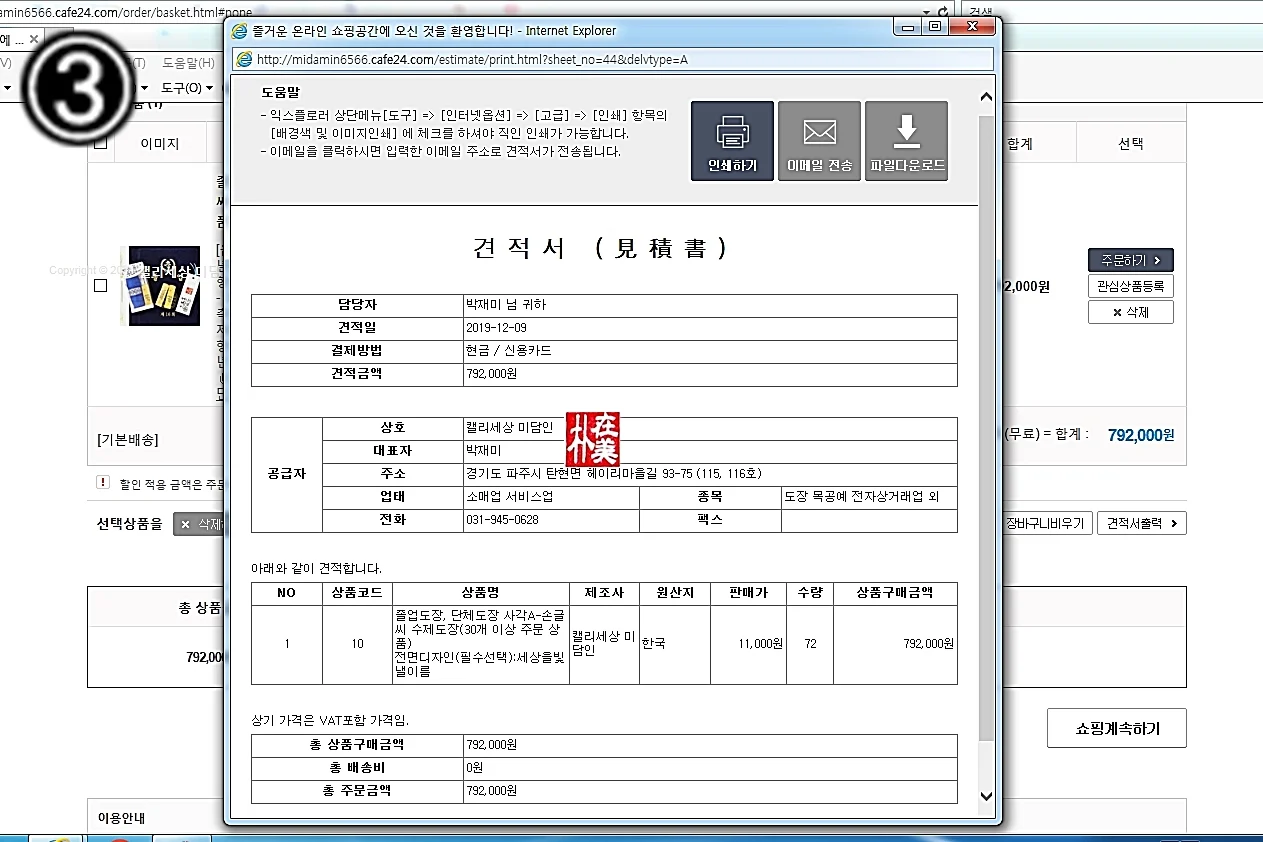Screen dimensions: 1263x842
Task: Click scroll-down arrow of popup scrollbar
Action: tap(986, 796)
